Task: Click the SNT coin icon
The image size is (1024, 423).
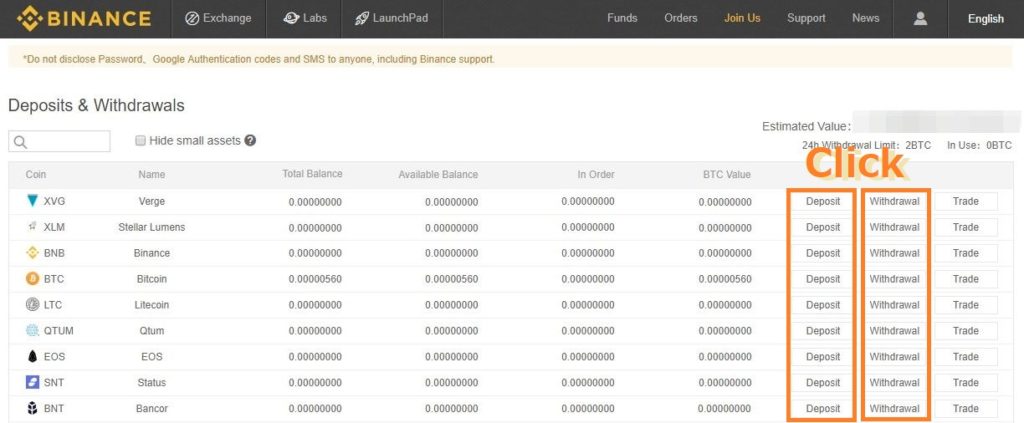Action: (x=32, y=382)
